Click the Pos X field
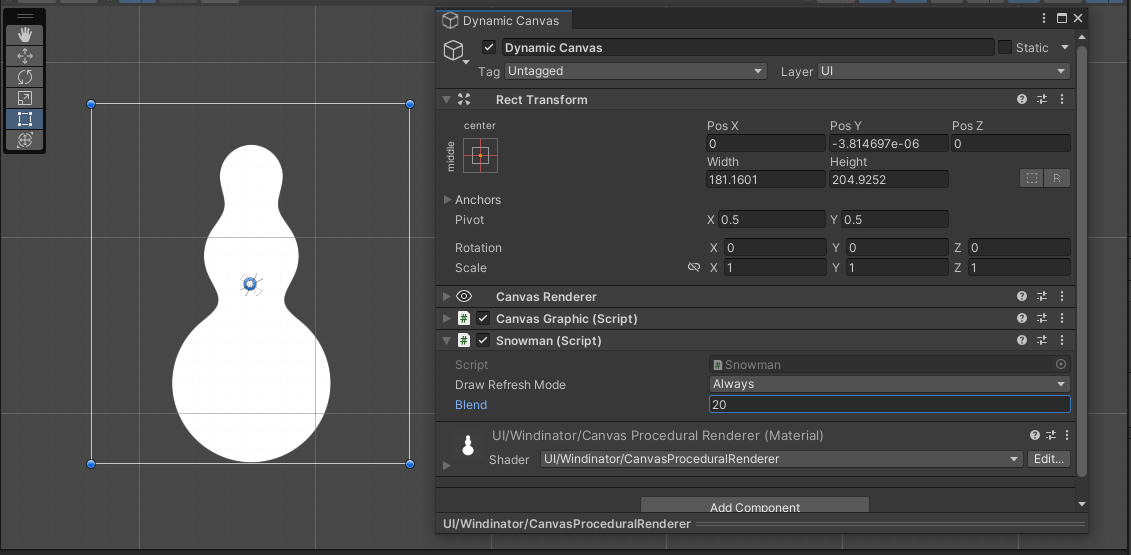This screenshot has height=555, width=1131. pos(765,144)
